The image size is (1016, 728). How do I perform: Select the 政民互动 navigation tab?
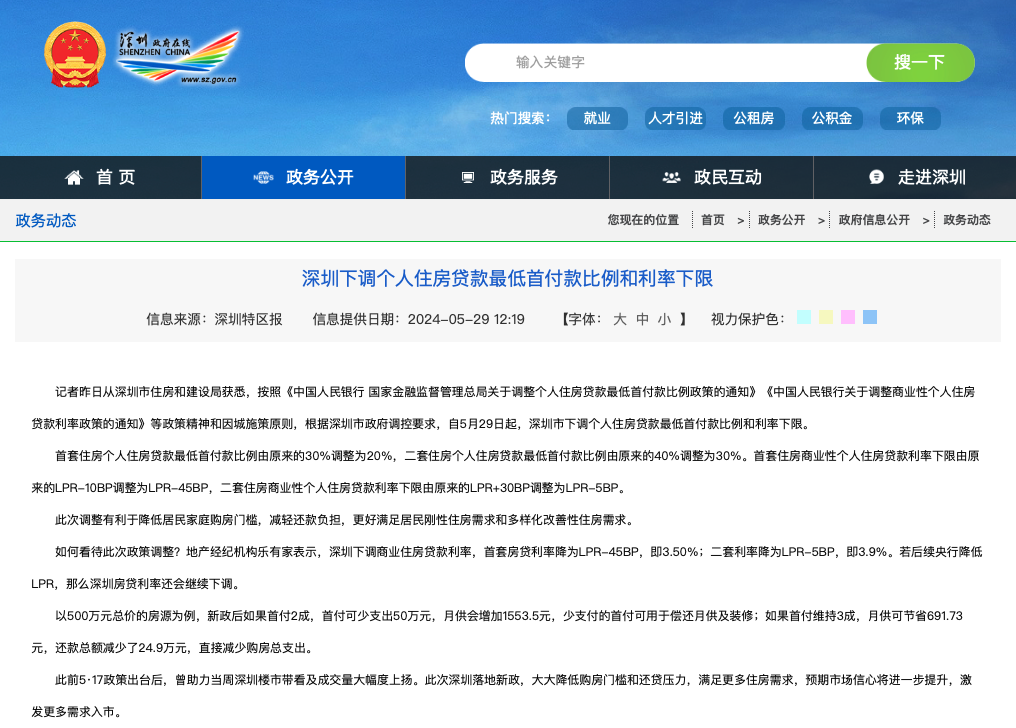(x=711, y=177)
